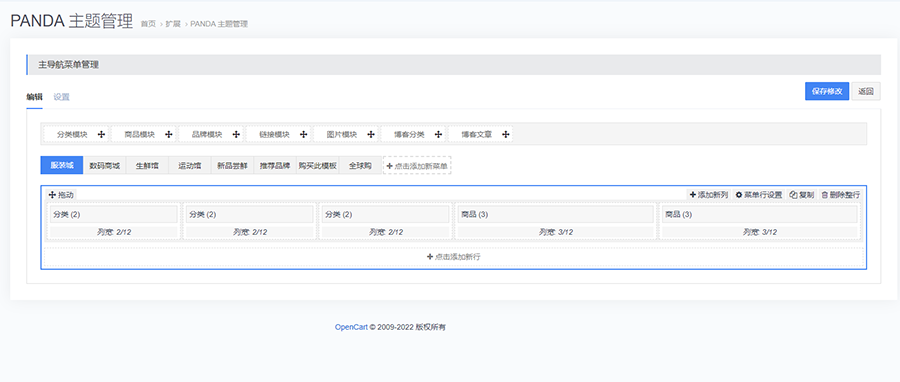Switch to the 设置 tab
The height and width of the screenshot is (382, 900).
pos(61,97)
